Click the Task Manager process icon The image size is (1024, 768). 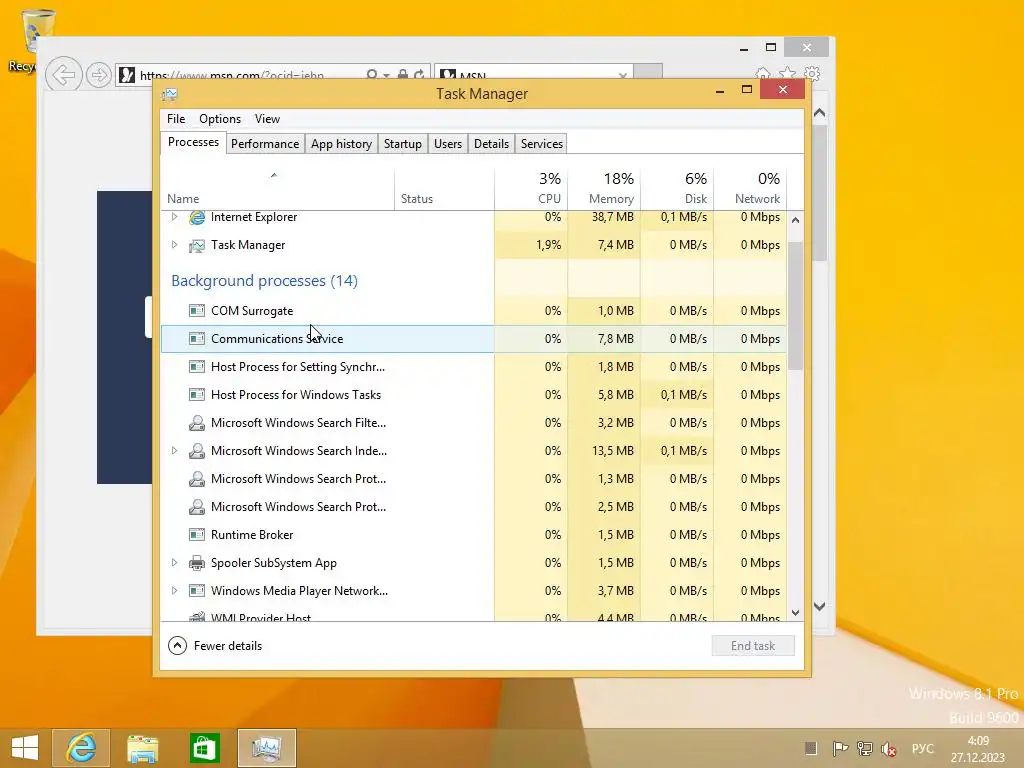click(197, 246)
